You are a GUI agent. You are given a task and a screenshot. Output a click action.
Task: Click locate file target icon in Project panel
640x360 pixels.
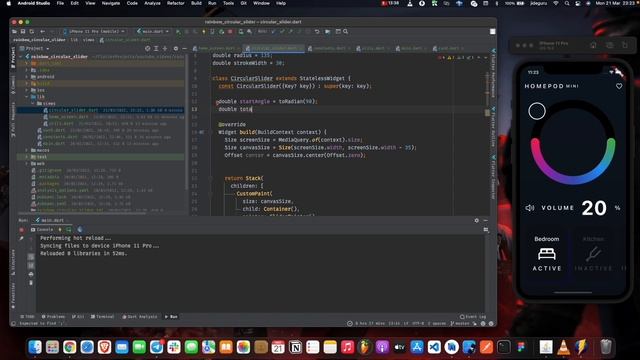pos(147,48)
